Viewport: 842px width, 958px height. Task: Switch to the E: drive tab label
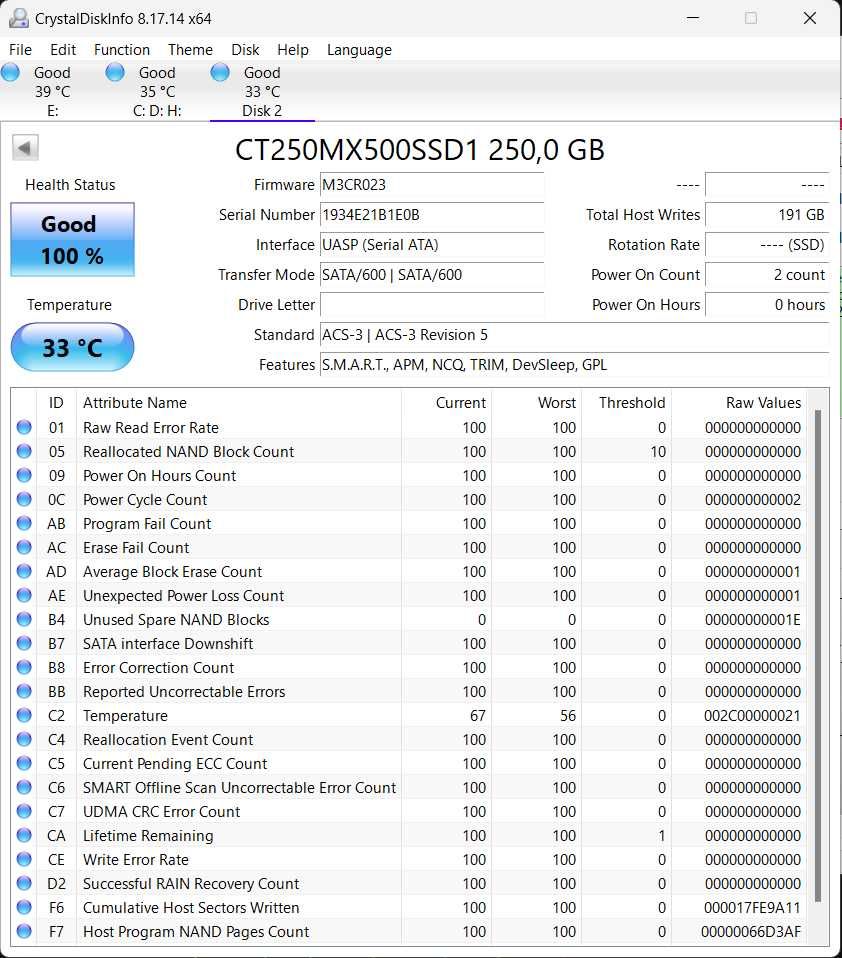[53, 111]
